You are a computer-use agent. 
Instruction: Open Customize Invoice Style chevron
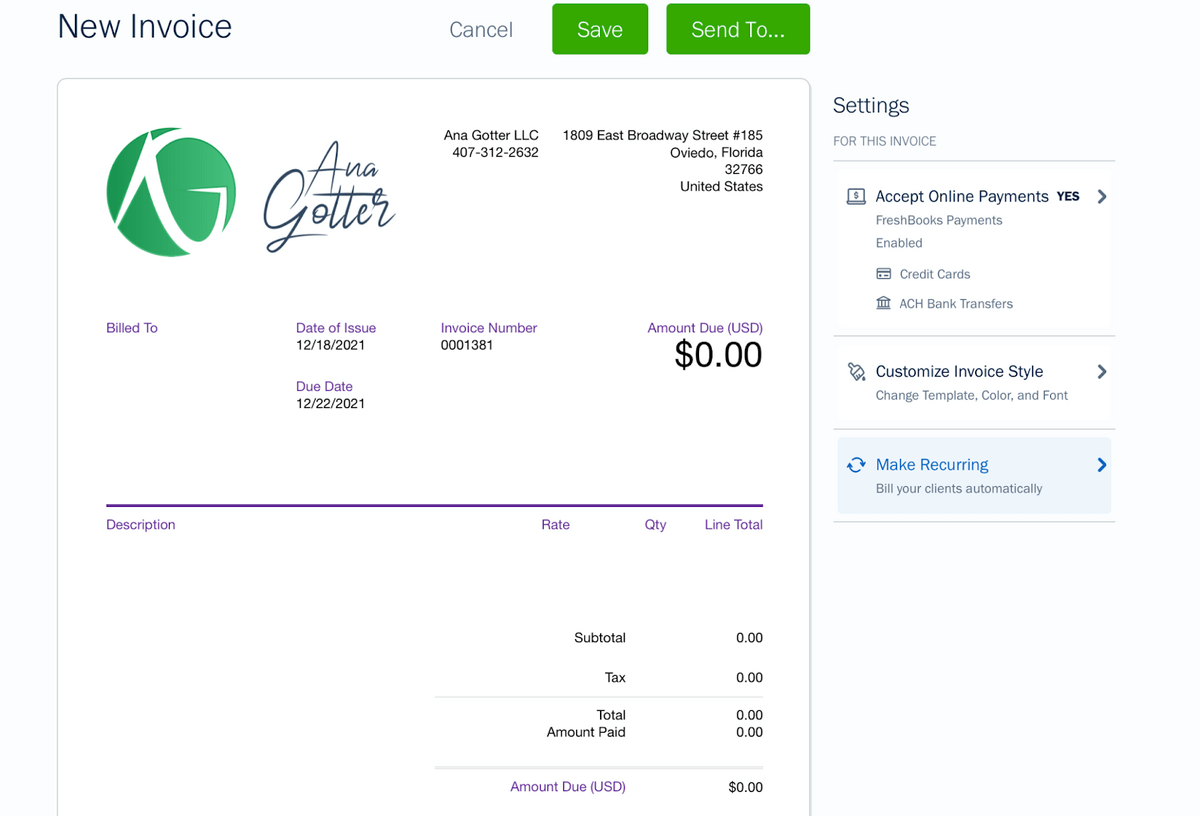1101,372
